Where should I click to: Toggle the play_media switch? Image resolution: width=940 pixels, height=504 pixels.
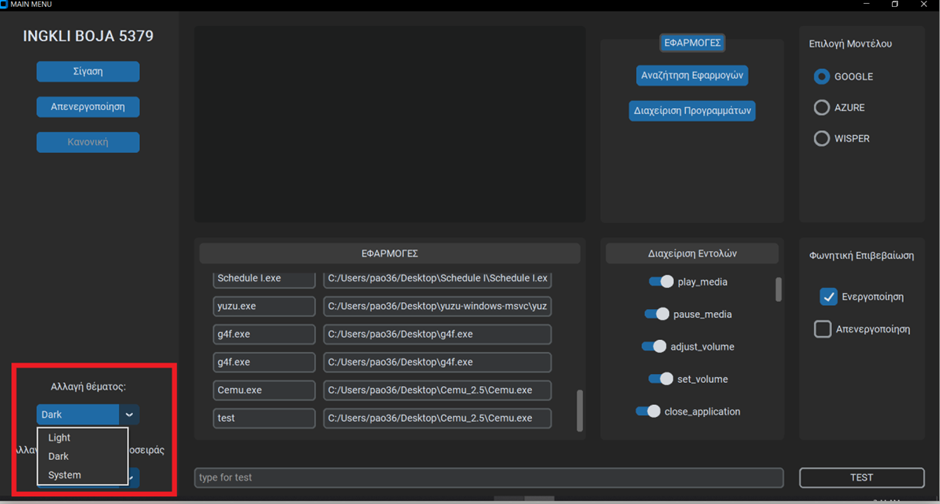point(661,282)
